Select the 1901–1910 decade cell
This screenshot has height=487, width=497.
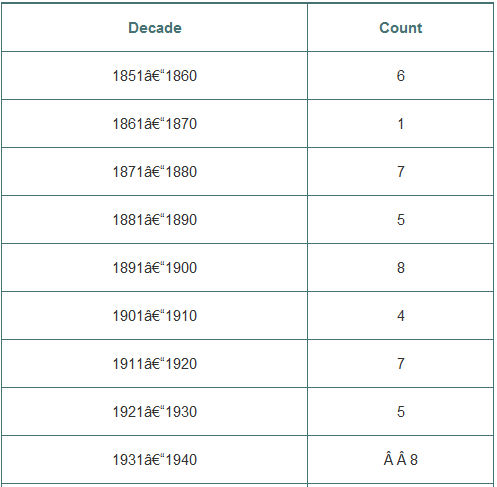[155, 316]
